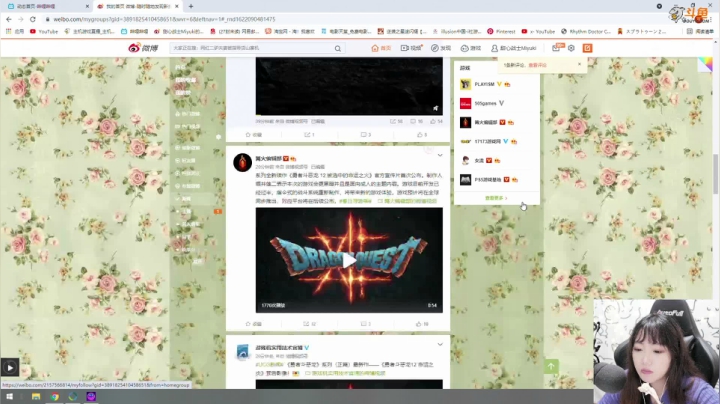Viewport: 720px width, 404px height.
Task: Play the Dragon Quest XII video
Action: pos(349,260)
